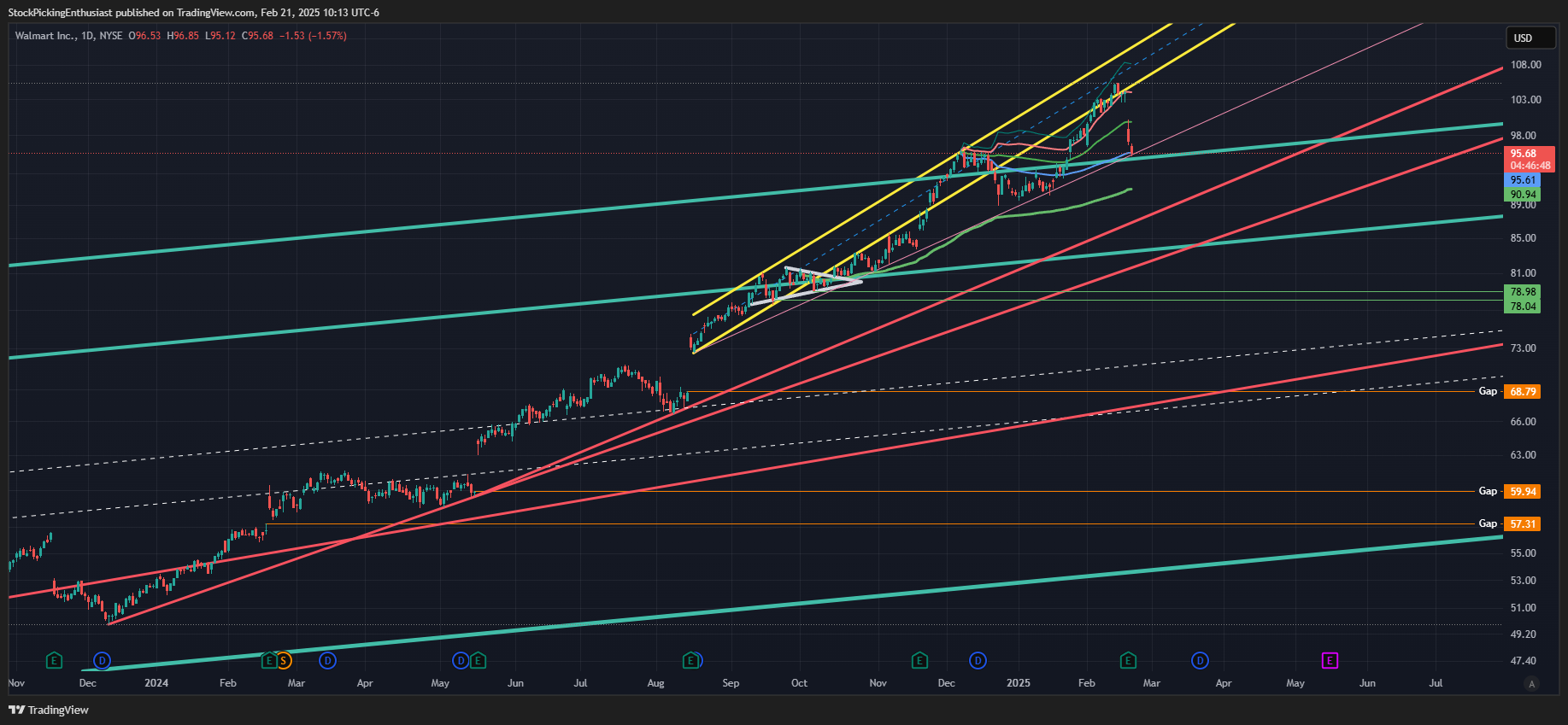Click the 2024 year label on time axis
This screenshot has width=1568, height=725.
click(156, 683)
